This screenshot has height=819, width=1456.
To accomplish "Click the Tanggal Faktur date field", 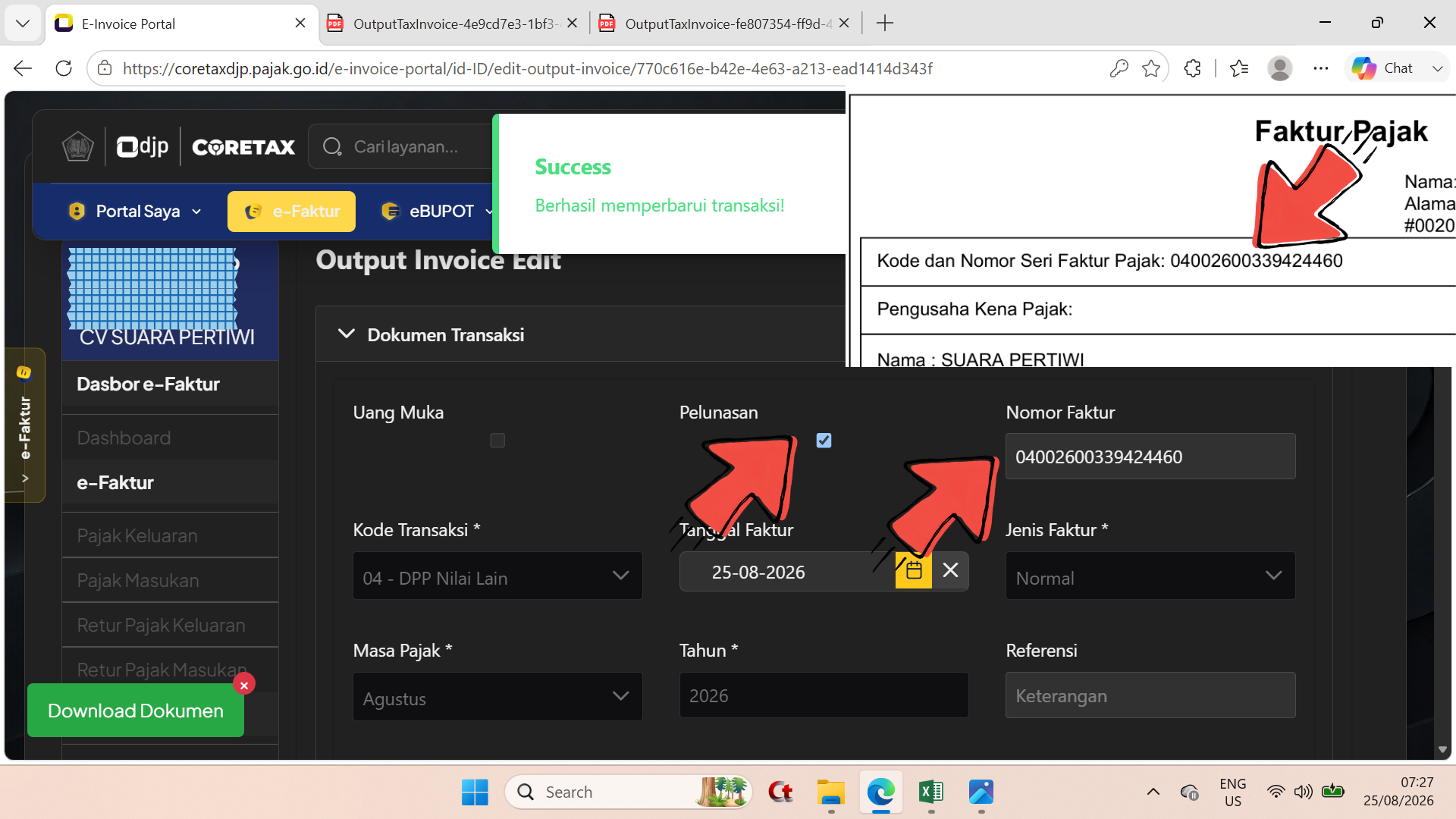I will pos(787,572).
